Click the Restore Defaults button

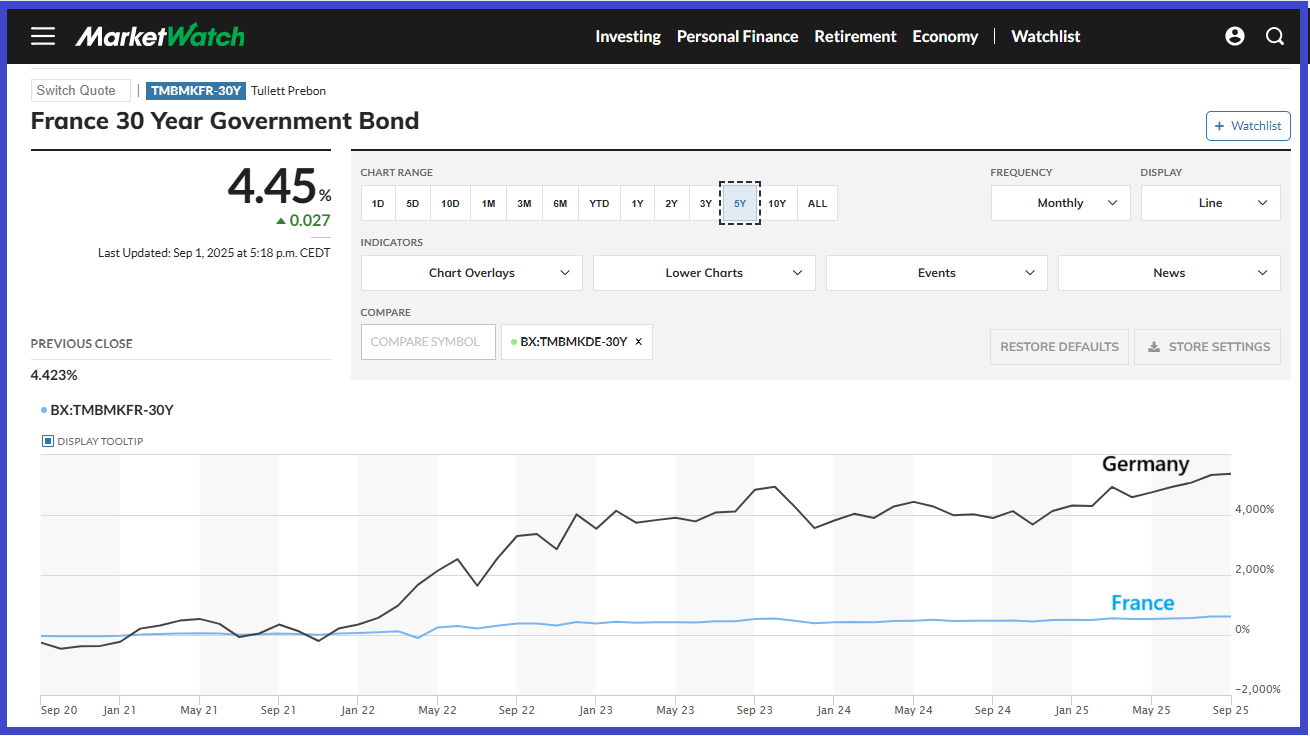[x=1059, y=347]
